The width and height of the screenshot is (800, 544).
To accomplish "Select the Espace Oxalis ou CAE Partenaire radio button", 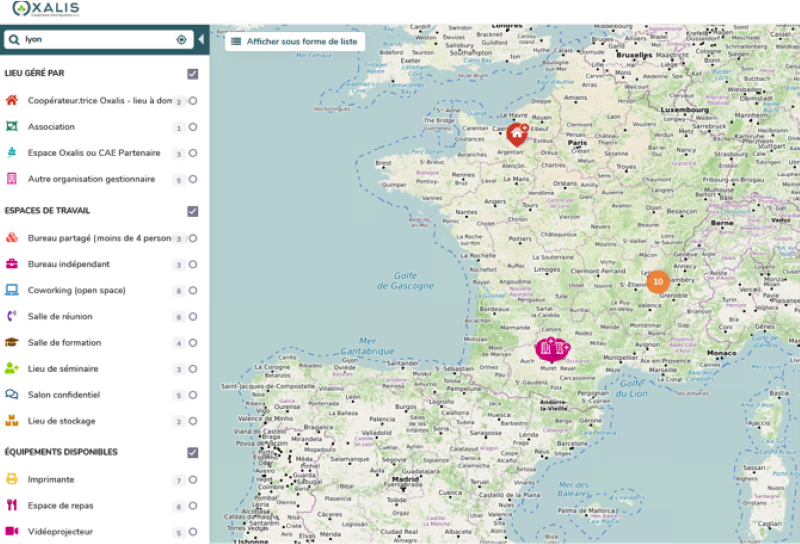I will 192,154.
